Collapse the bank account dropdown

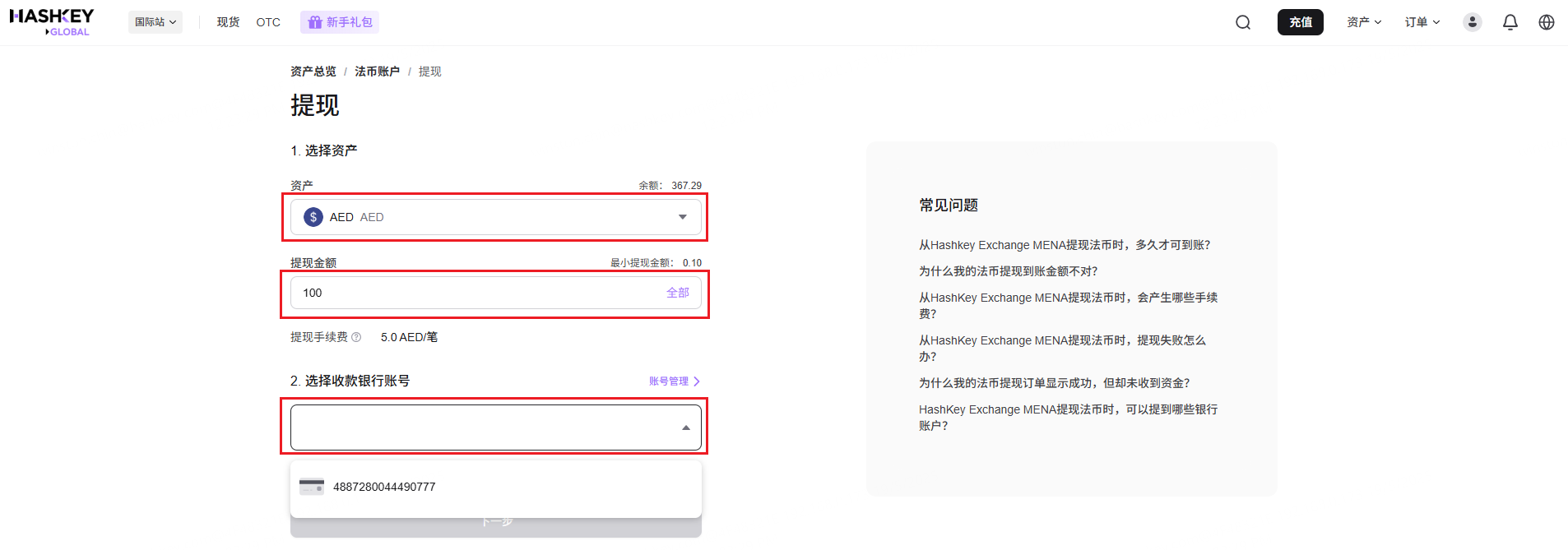685,428
